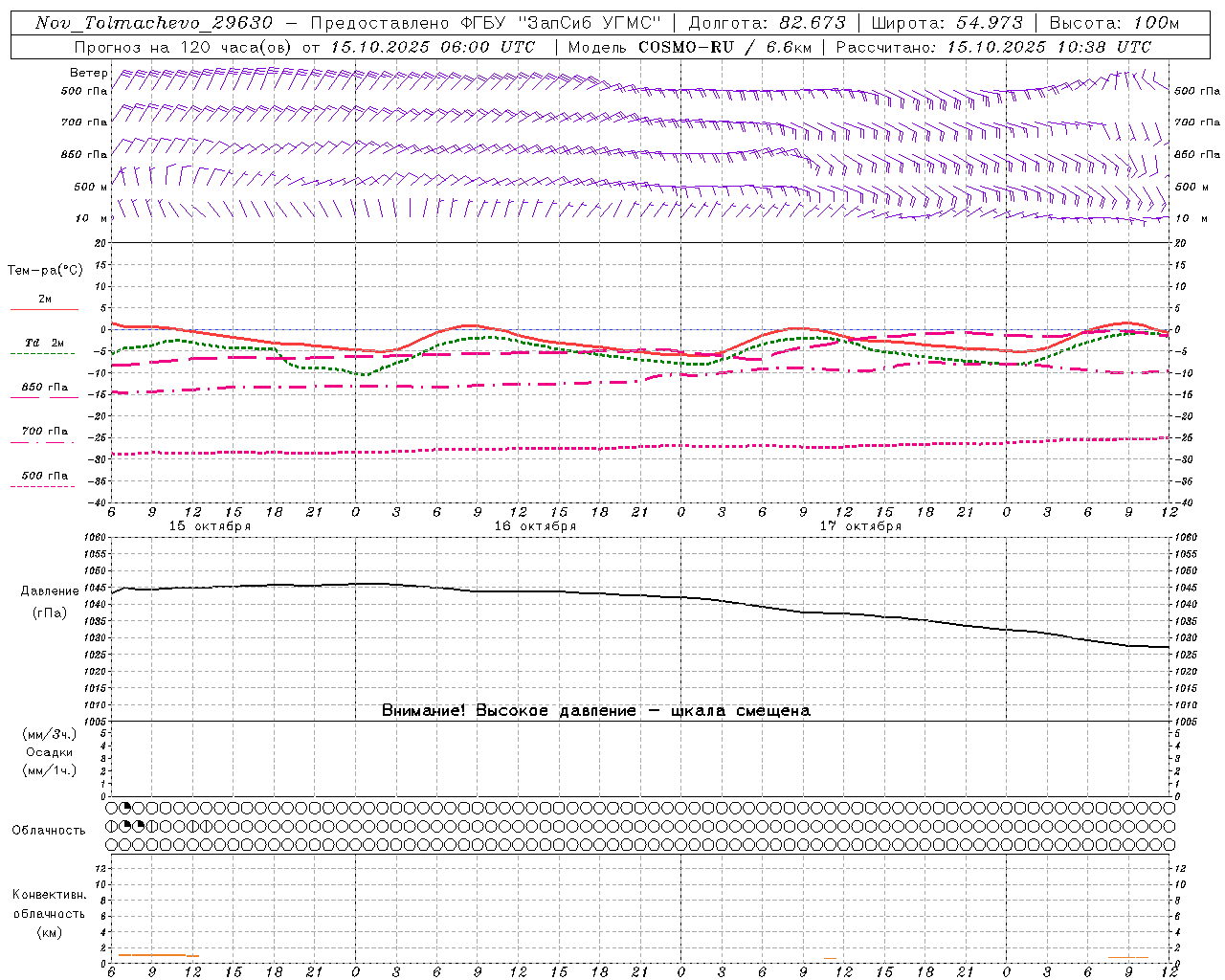Click the 'Td 2м' dew point legend entry
This screenshot has height=980, width=1225.
tap(44, 343)
